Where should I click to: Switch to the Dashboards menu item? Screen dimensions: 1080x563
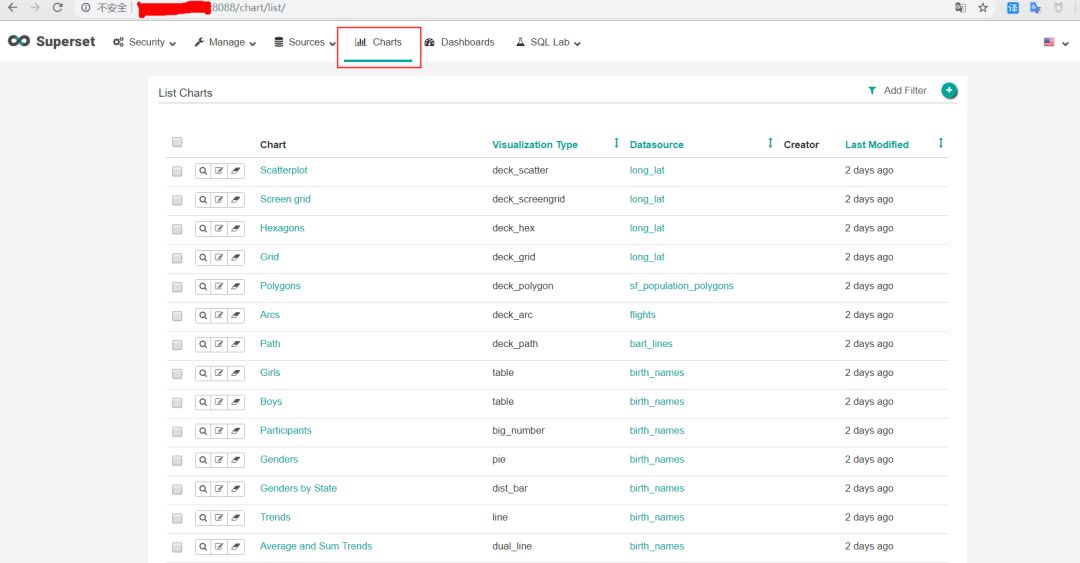[x=459, y=43]
